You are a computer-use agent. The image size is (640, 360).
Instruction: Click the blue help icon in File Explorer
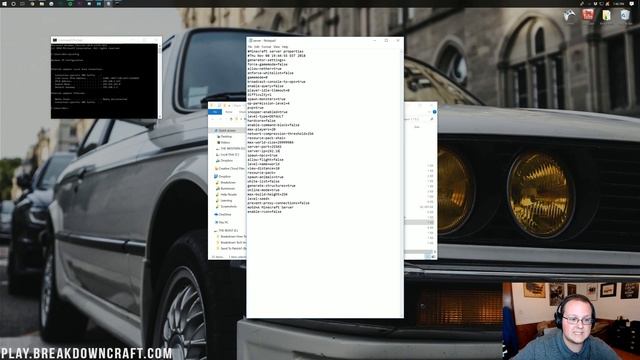(434, 111)
